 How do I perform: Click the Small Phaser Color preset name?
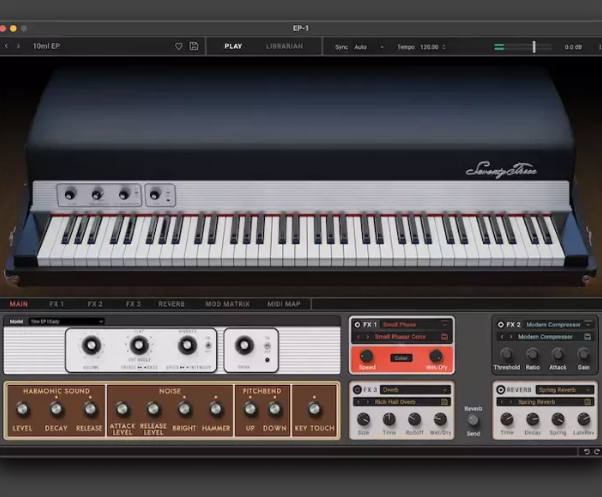400,337
